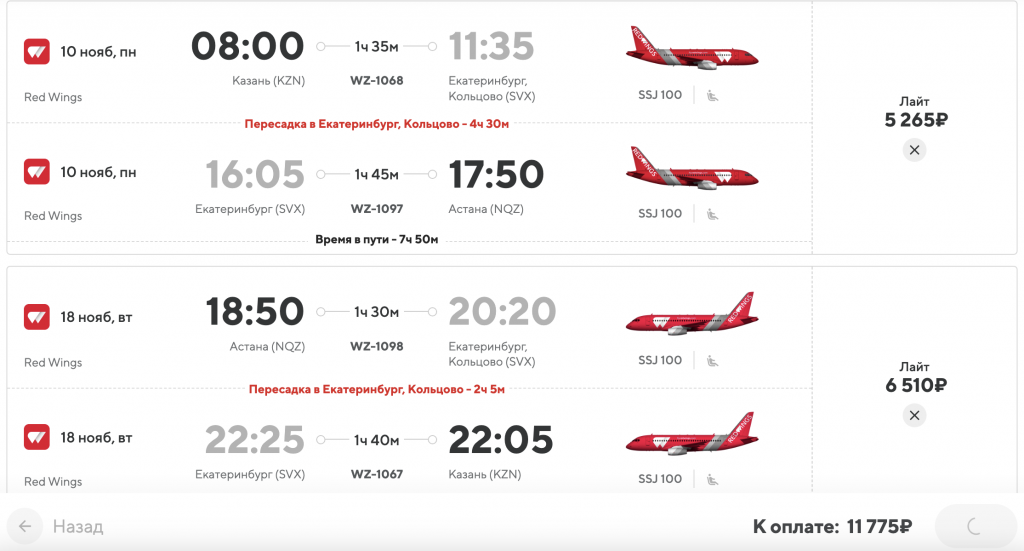Click the aircraft image for the 08:00 Kazan flight

(x=692, y=48)
